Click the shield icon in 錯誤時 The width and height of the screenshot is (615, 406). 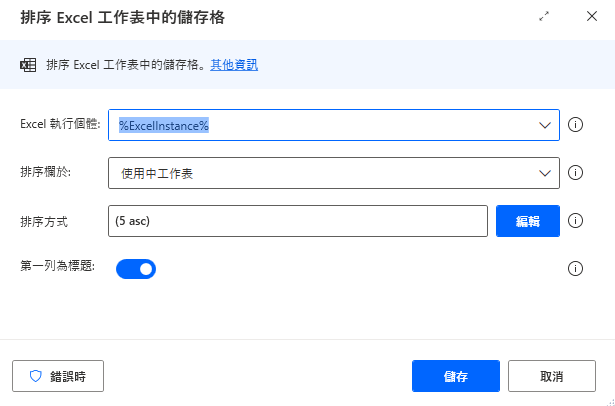pos(36,377)
